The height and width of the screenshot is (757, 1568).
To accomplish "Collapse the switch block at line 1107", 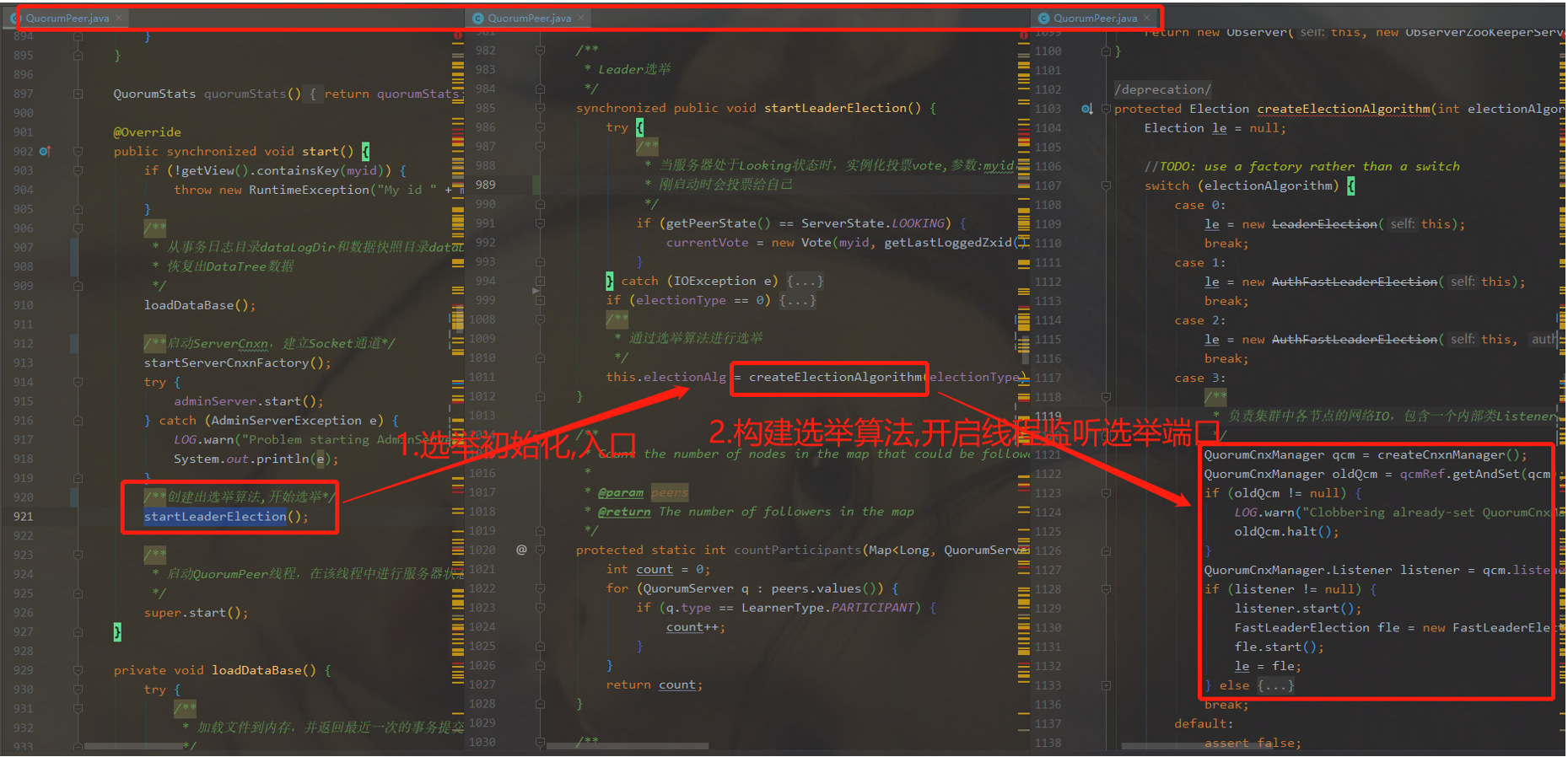I will (x=1106, y=185).
